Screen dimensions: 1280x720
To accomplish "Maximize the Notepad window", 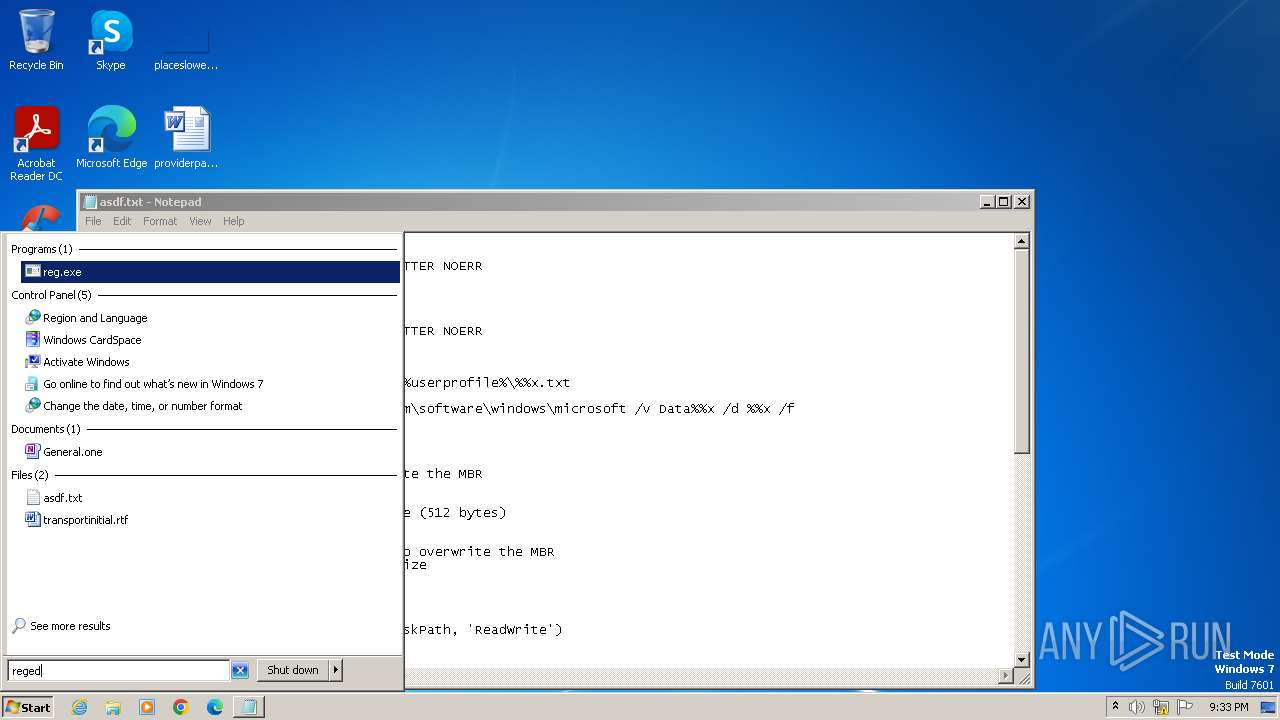I will [1004, 201].
